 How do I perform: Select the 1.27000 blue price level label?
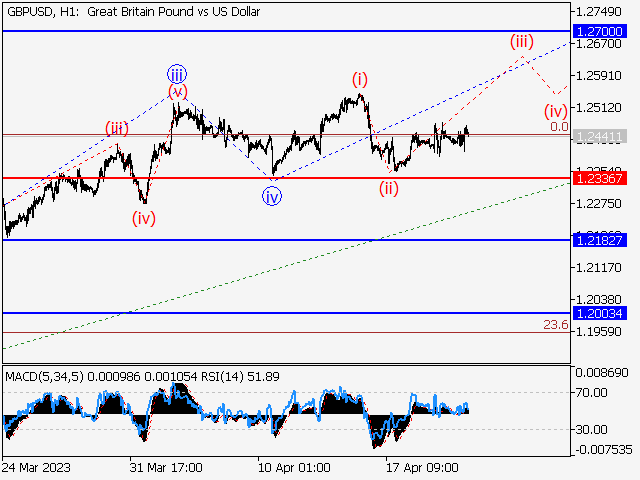click(599, 31)
